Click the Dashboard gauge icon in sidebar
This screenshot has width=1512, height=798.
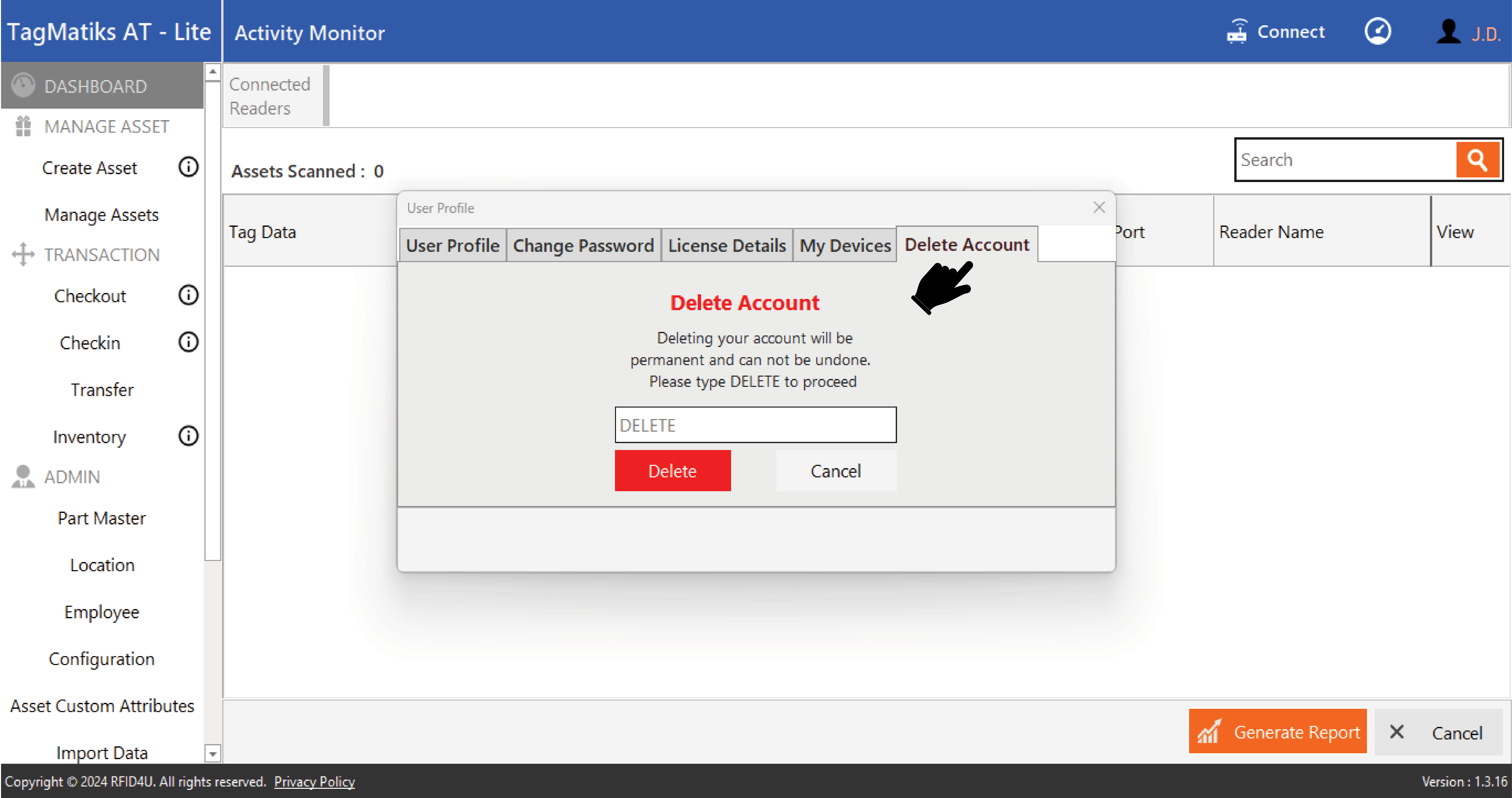coord(24,86)
